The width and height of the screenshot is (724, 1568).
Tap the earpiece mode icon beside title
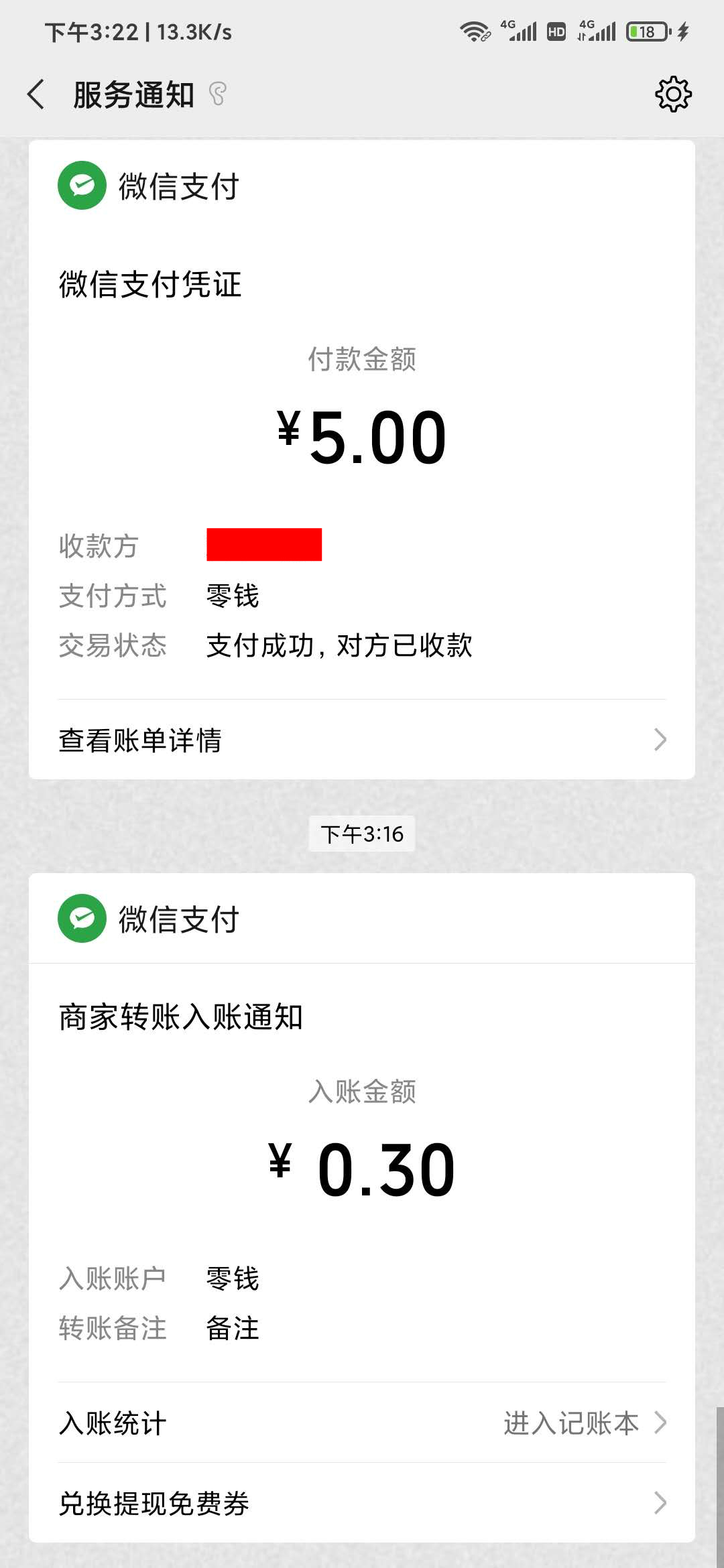[x=218, y=94]
